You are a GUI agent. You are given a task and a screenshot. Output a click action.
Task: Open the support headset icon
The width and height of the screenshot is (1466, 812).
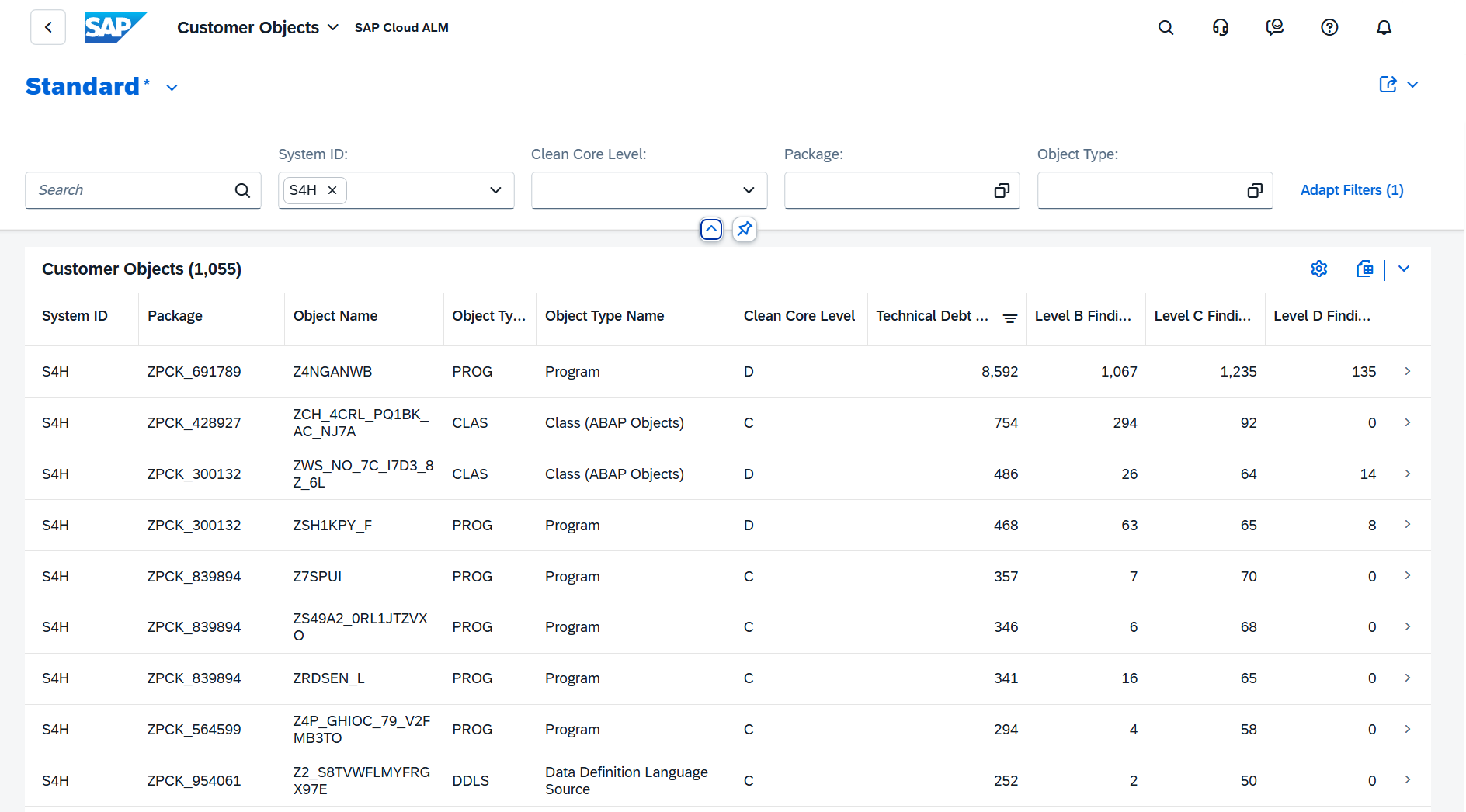click(1220, 28)
